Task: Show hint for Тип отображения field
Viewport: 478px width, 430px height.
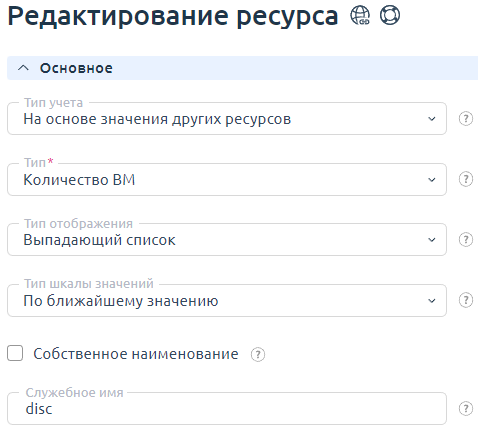Action: (x=466, y=240)
